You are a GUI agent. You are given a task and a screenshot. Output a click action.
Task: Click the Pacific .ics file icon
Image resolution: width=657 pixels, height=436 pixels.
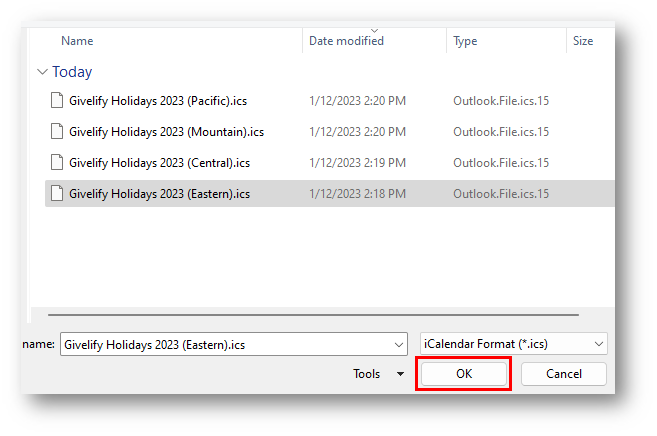pyautogui.click(x=57, y=100)
